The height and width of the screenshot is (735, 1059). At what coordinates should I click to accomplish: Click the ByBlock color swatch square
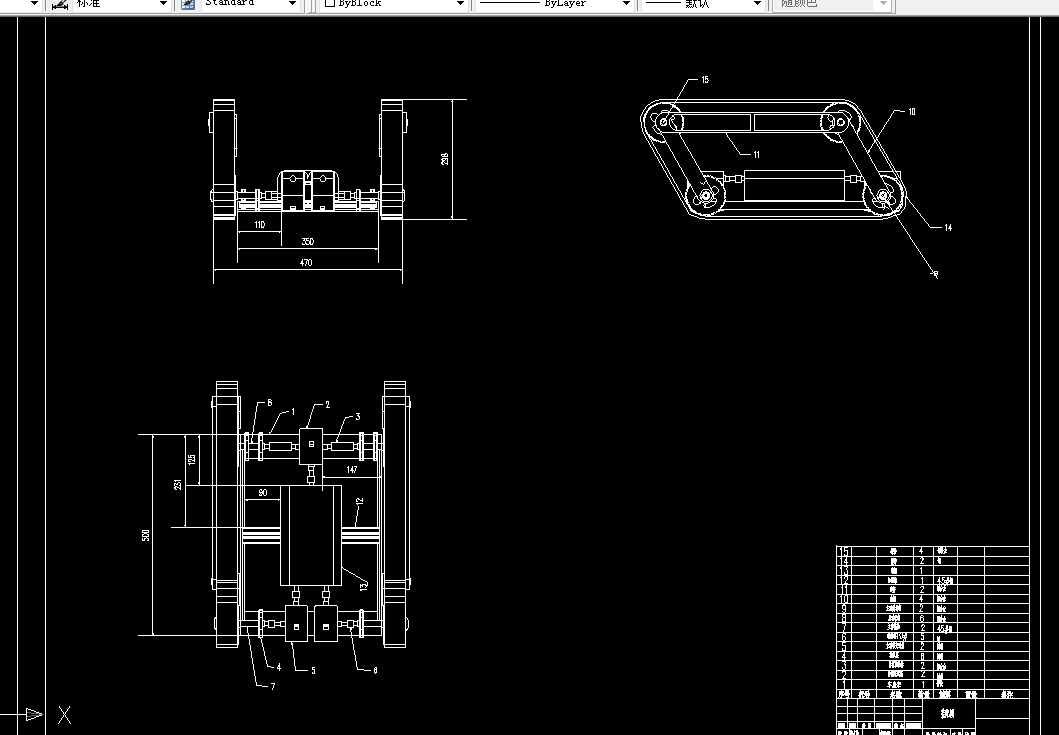(330, 3)
